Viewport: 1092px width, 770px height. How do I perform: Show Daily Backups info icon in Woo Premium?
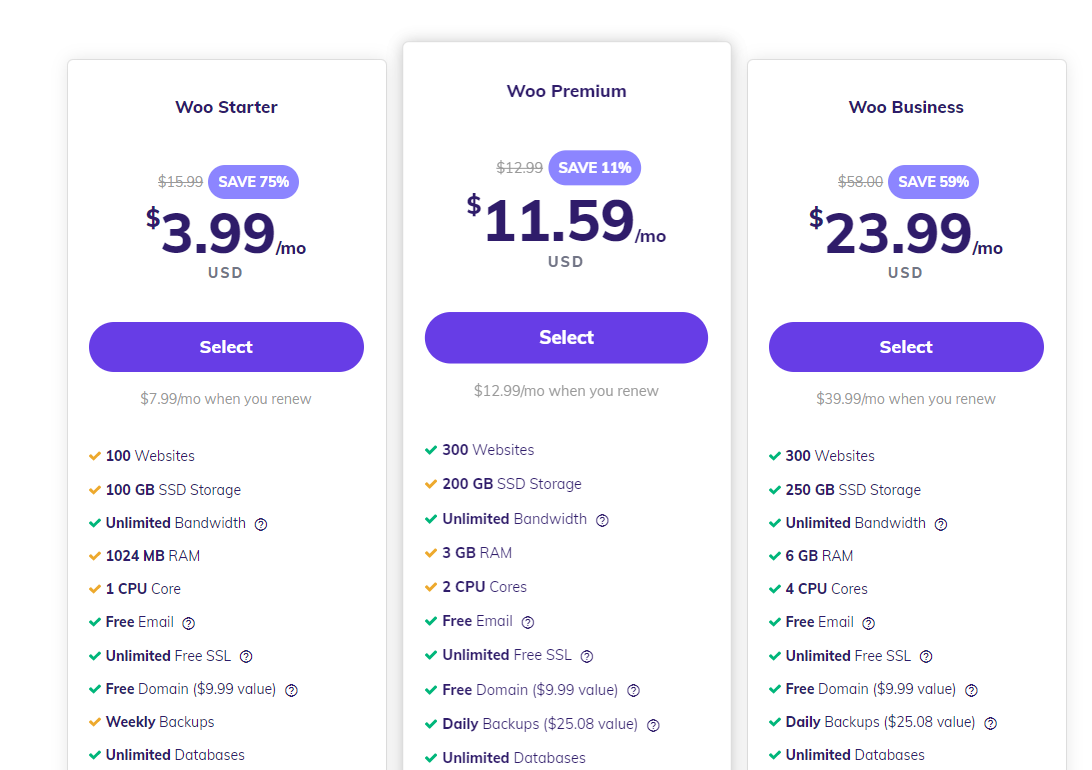point(653,725)
